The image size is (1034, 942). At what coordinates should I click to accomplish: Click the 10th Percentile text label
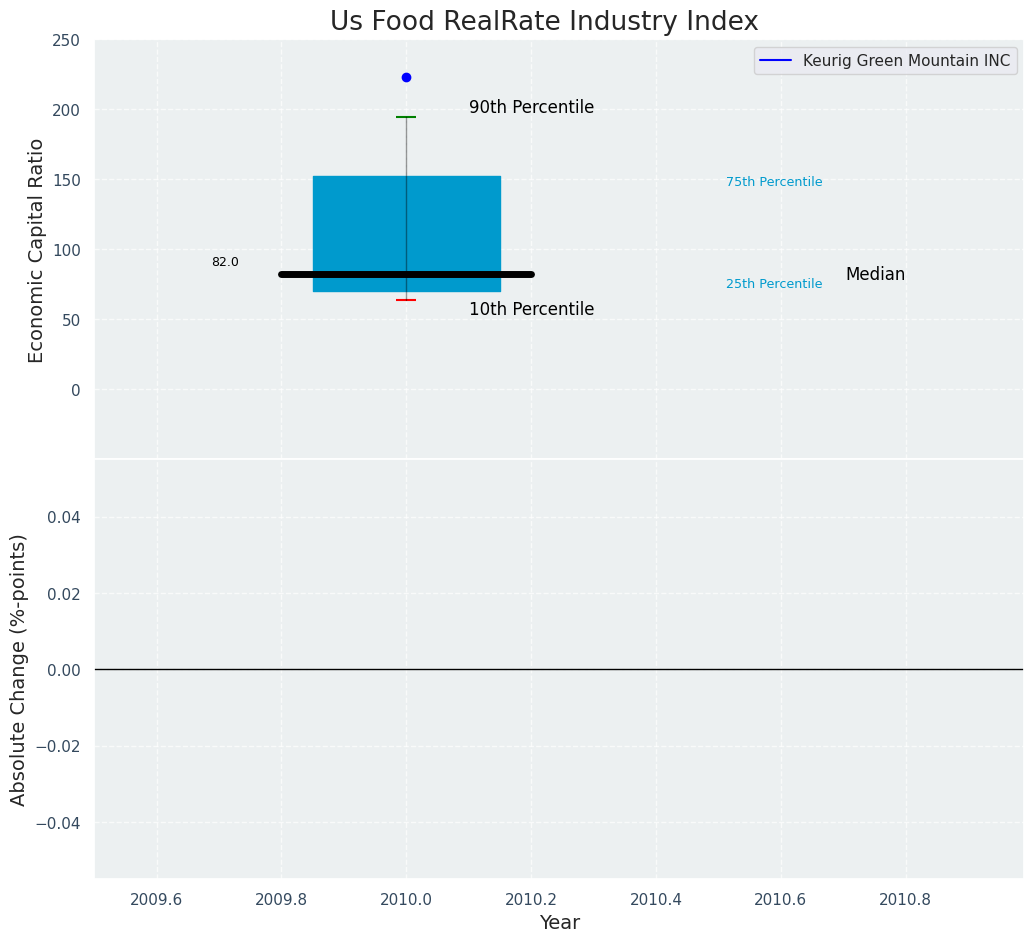[x=531, y=309]
